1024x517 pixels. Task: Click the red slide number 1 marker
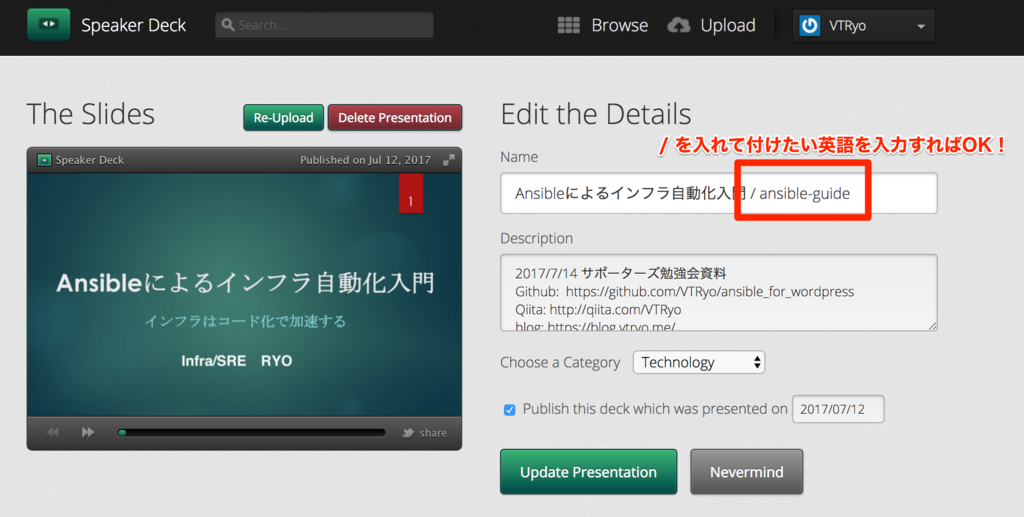pos(411,193)
